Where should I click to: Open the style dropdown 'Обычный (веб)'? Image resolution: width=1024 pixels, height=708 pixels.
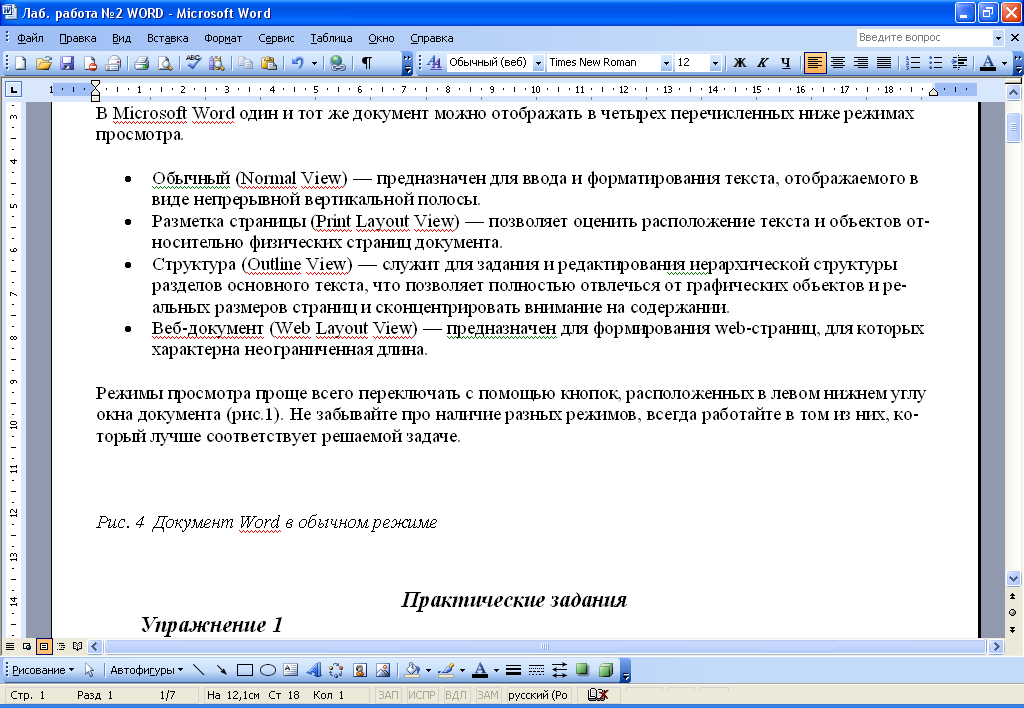(x=538, y=63)
